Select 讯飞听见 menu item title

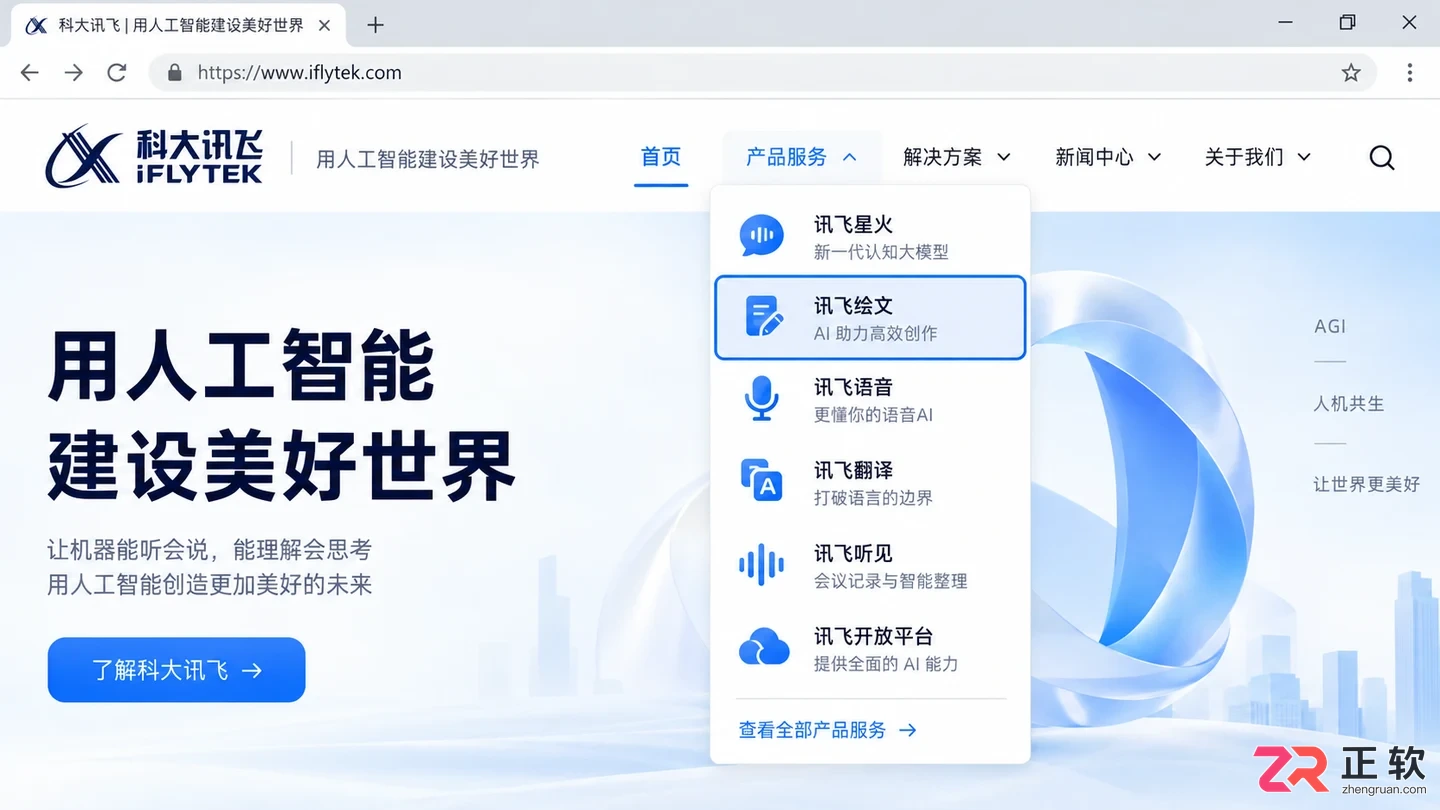coord(853,553)
